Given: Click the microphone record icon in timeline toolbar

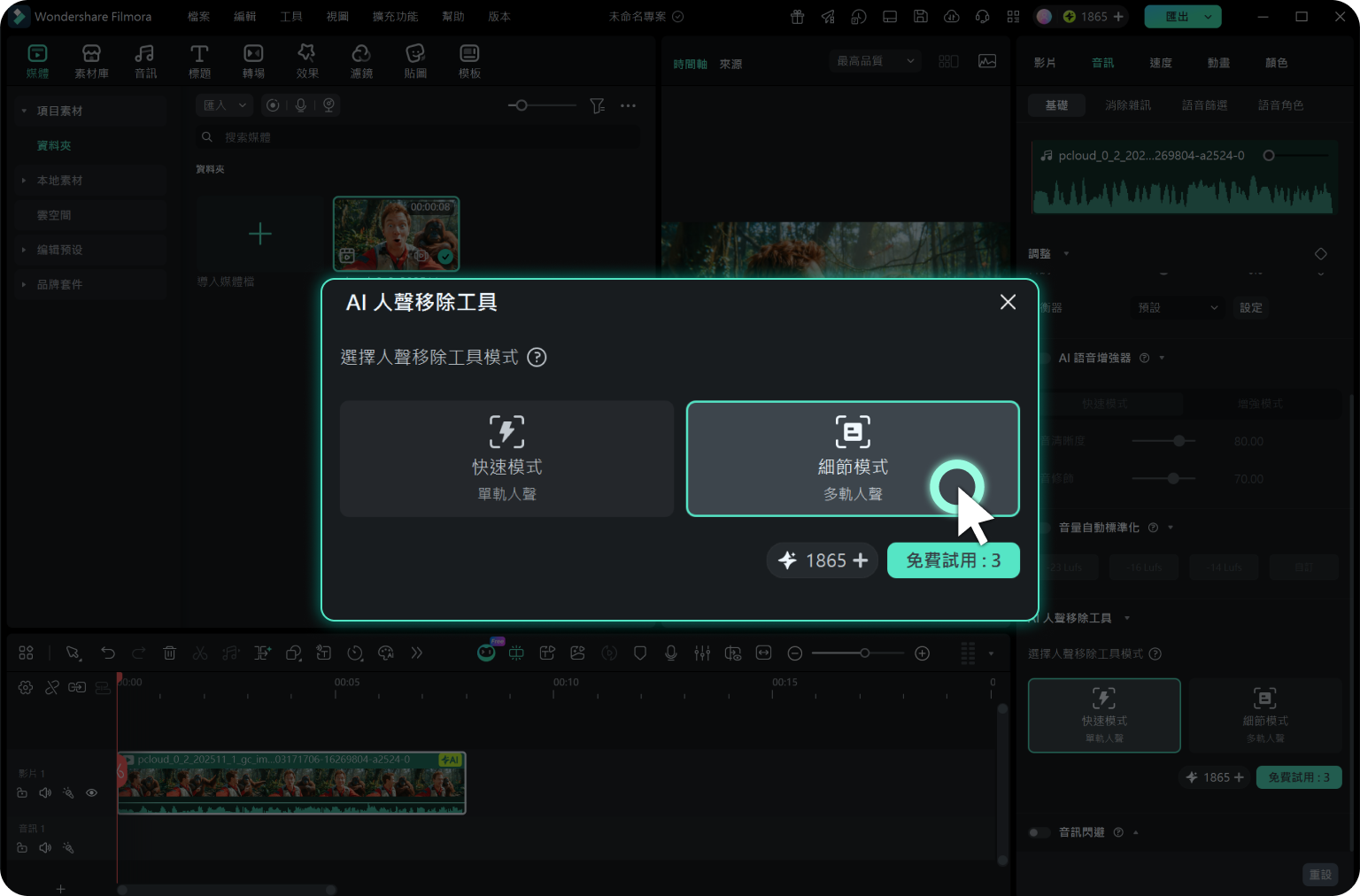Looking at the screenshot, I should coord(671,653).
